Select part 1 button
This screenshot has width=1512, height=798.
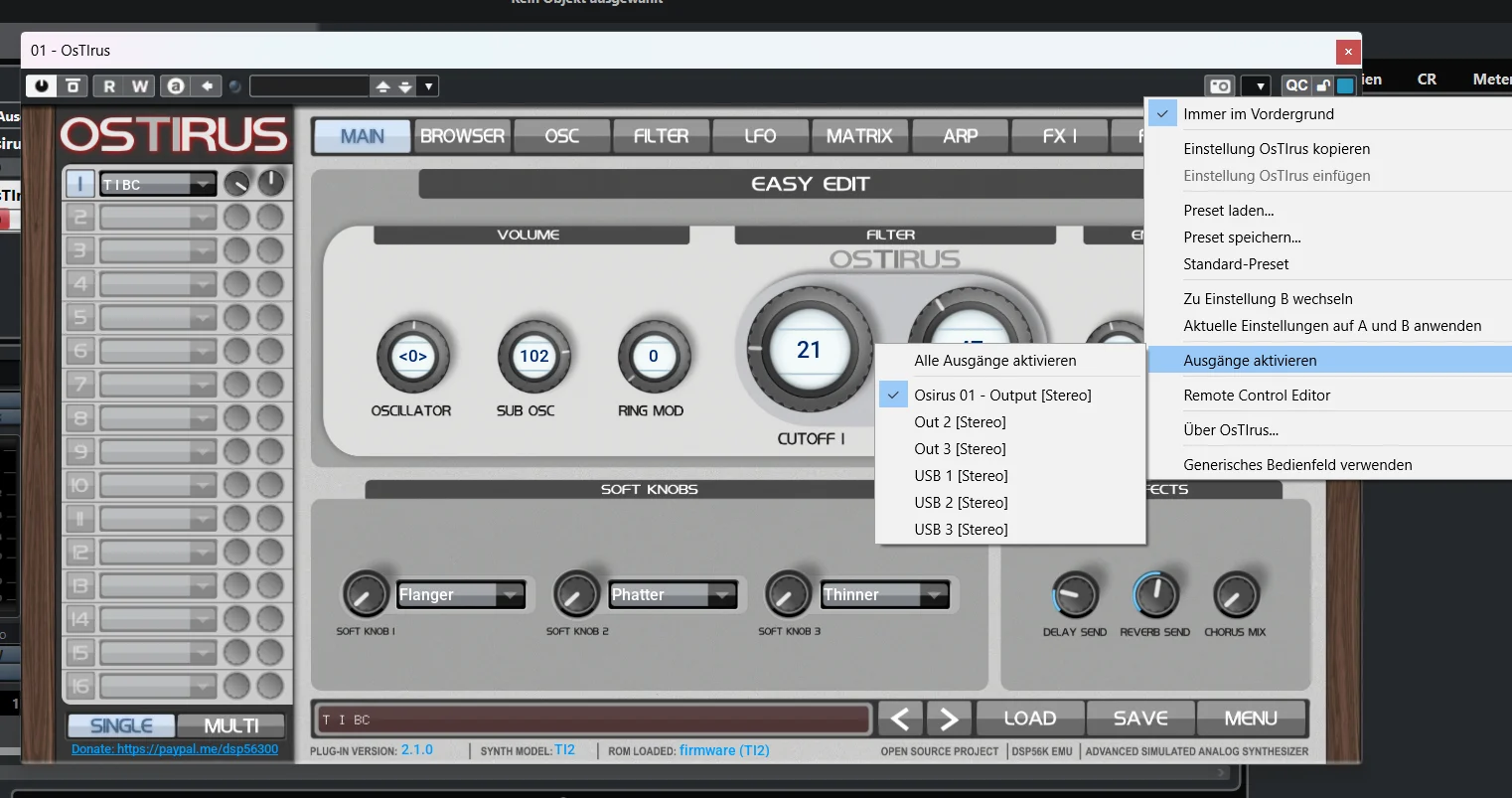tap(79, 184)
